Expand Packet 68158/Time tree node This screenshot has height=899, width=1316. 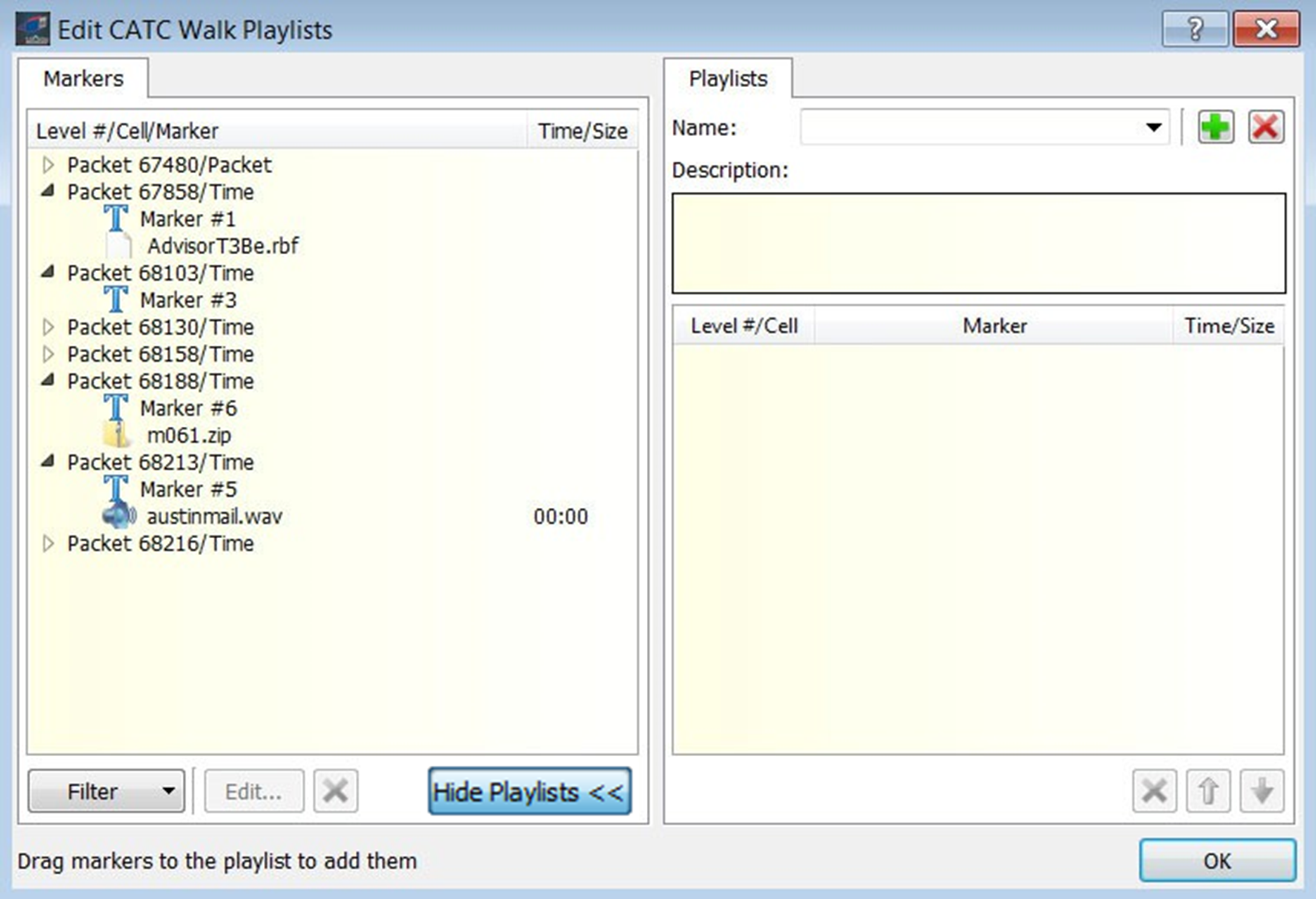[x=48, y=354]
